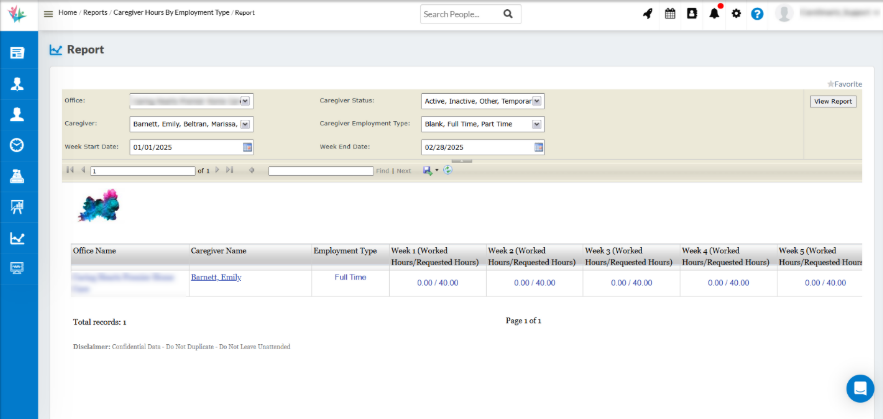Open the Barnett, Emily caregiver link

pos(216,277)
